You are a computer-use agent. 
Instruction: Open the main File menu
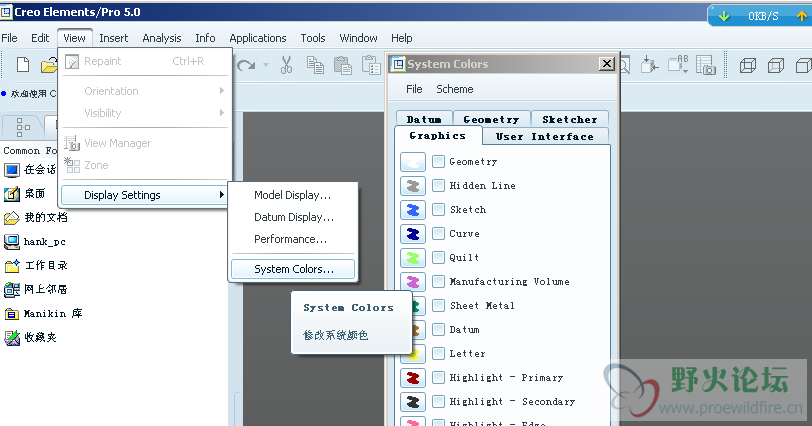click(9, 38)
